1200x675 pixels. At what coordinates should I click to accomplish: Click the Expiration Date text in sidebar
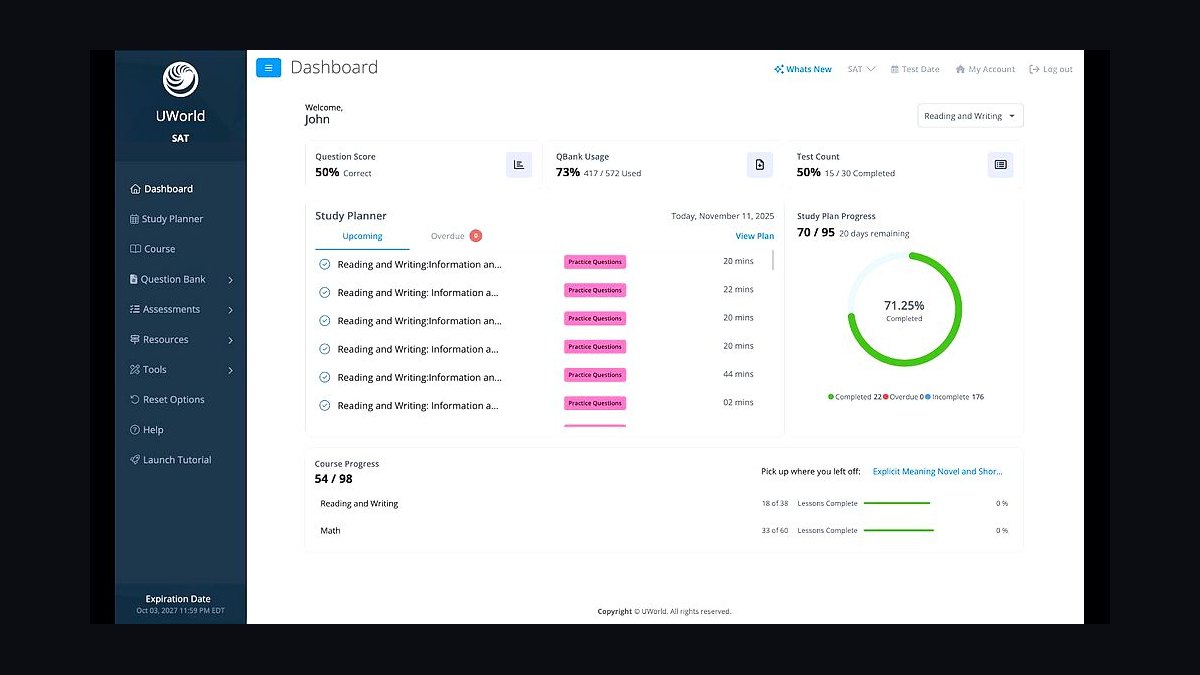178,600
